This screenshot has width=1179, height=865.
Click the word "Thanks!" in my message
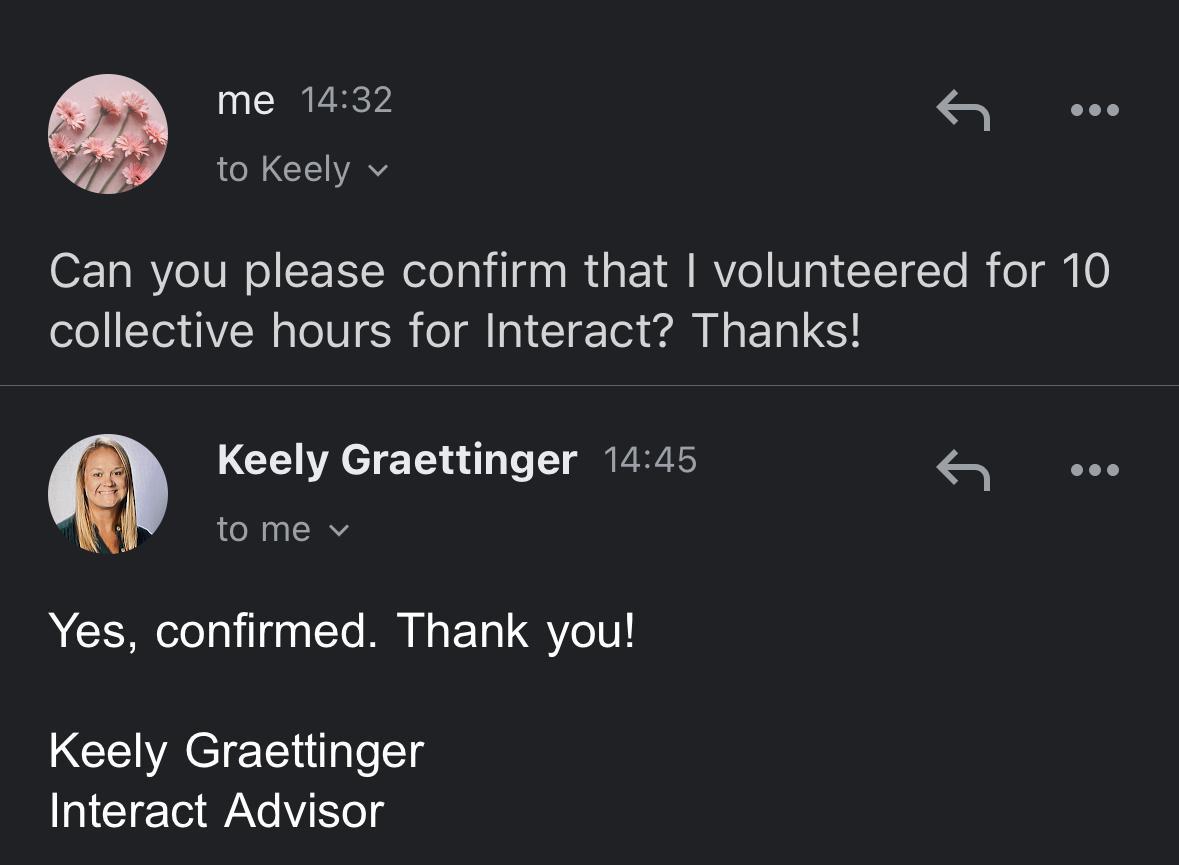point(775,331)
